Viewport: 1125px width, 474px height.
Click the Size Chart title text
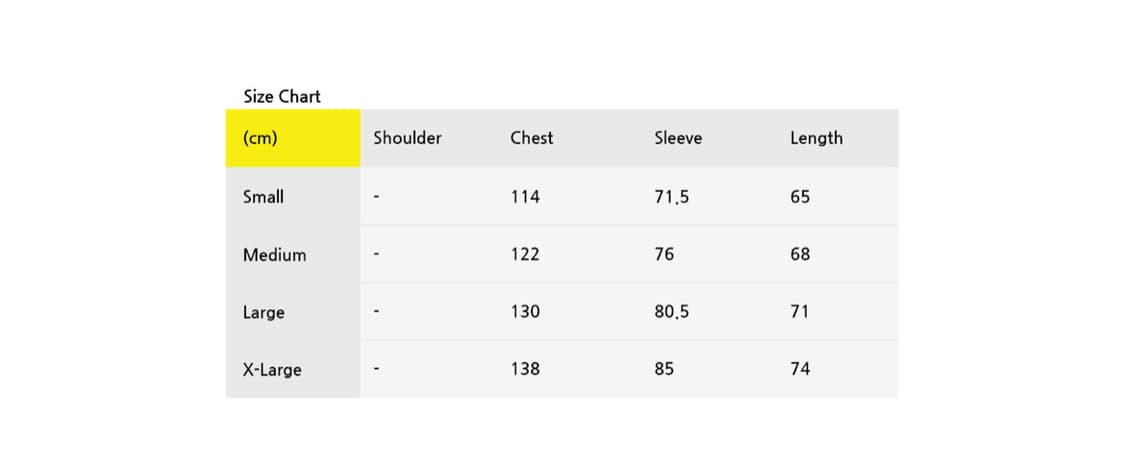282,97
